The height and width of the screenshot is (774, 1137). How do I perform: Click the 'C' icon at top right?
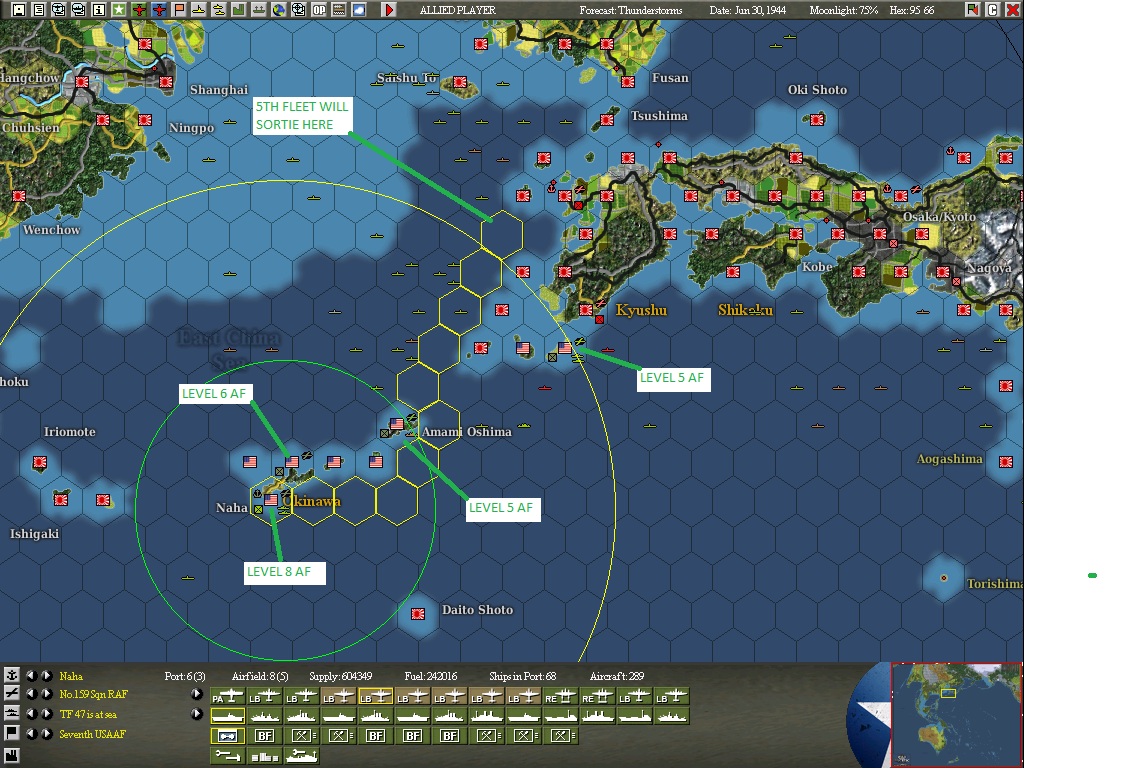[993, 10]
